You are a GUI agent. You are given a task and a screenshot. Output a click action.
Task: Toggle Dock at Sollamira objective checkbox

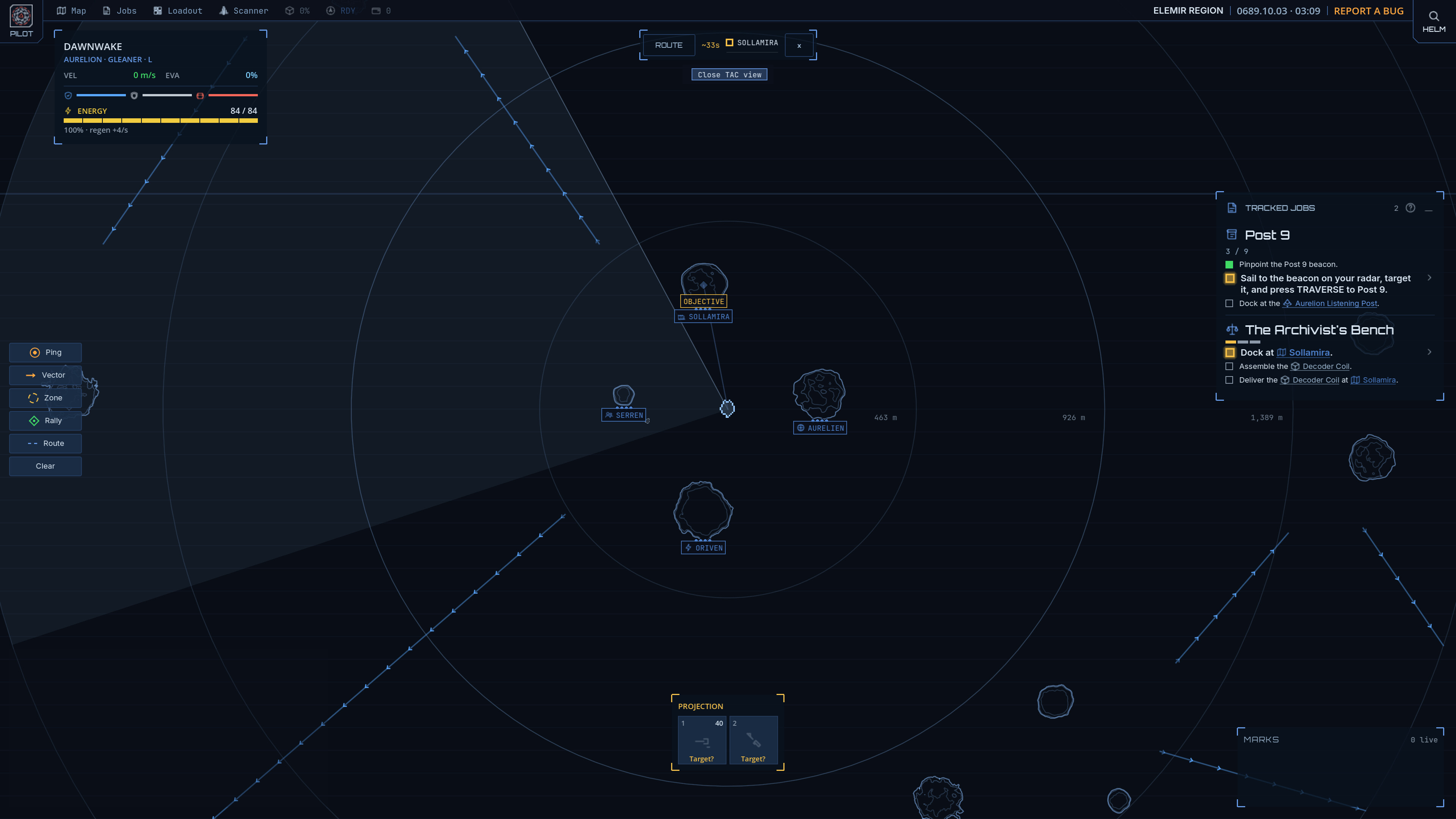pyautogui.click(x=1230, y=353)
